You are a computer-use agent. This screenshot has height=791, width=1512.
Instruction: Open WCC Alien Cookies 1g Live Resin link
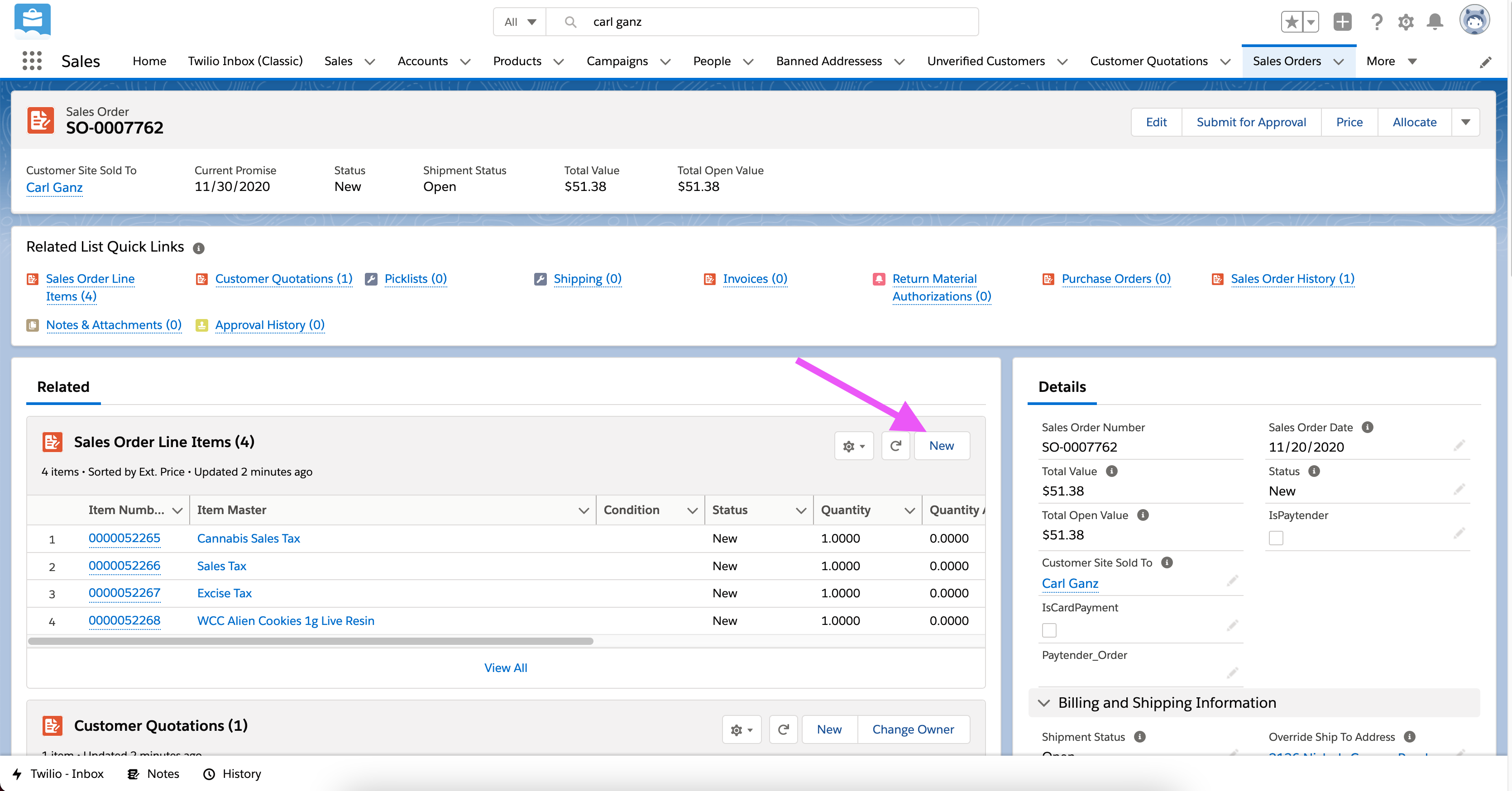[286, 621]
